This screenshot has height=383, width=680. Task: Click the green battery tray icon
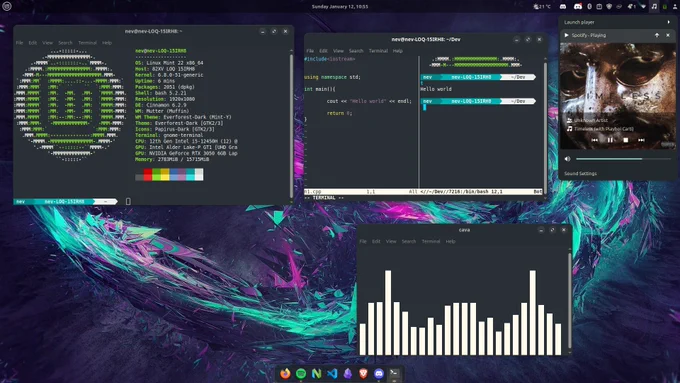[664, 7]
